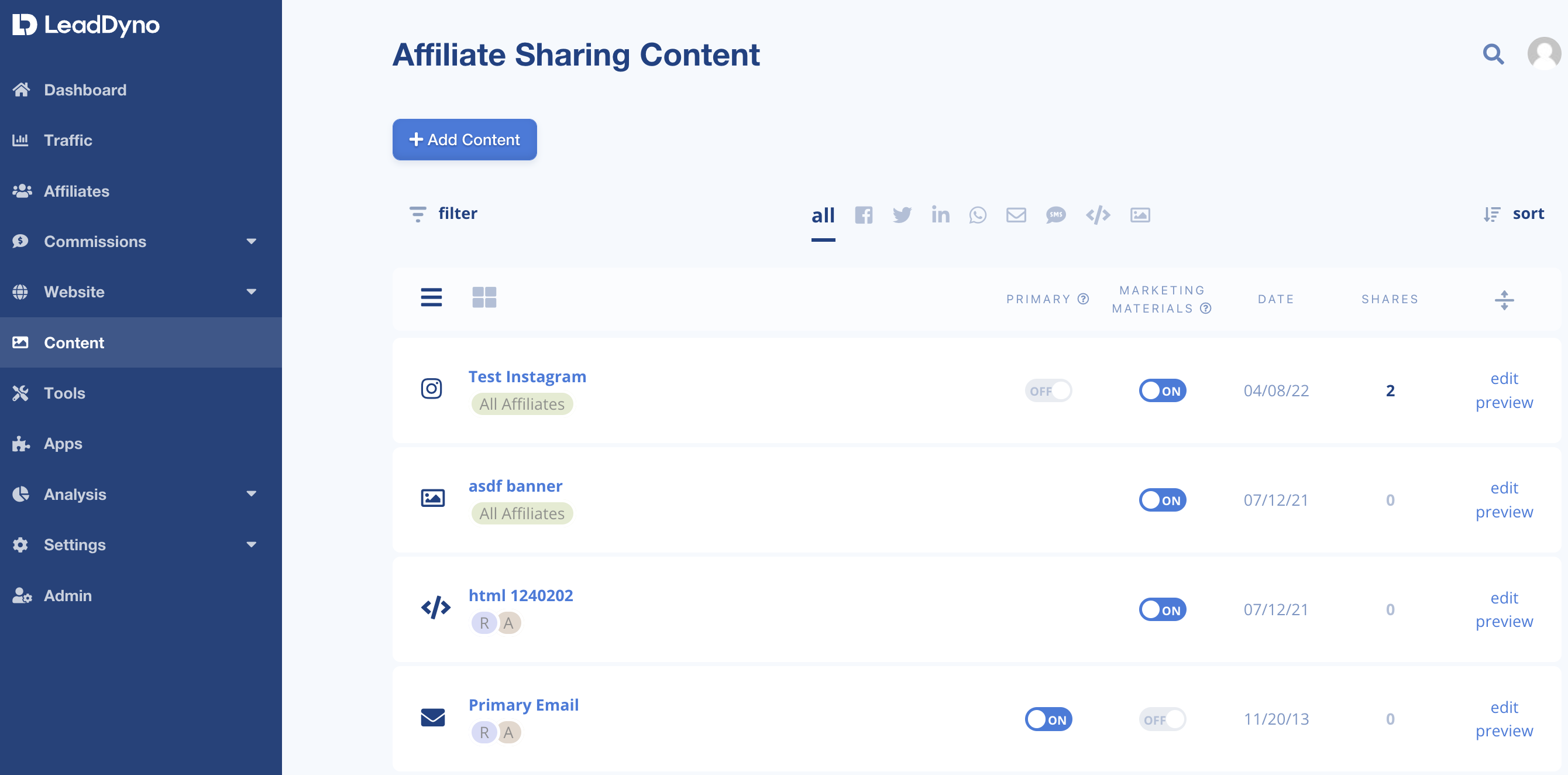This screenshot has width=1568, height=775.
Task: Open the html 1240202 content link
Action: [521, 596]
